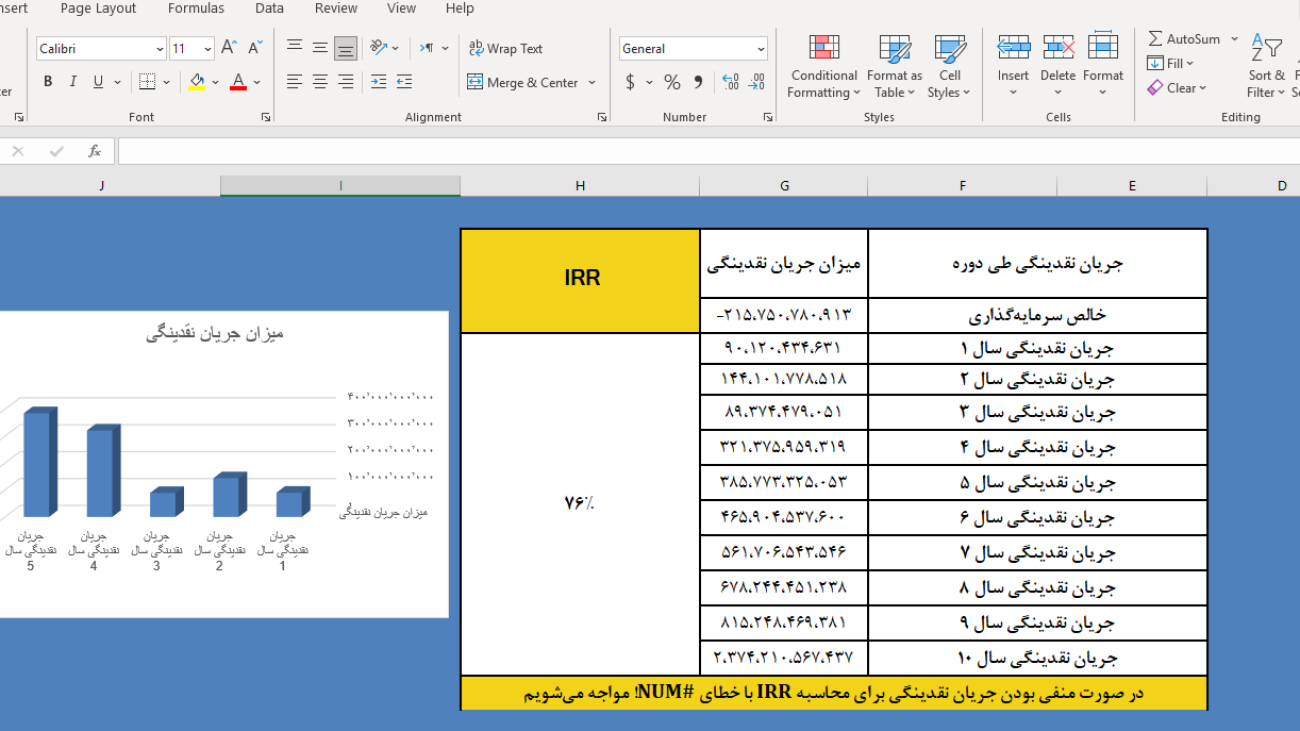Click AutoSum button
The height and width of the screenshot is (731, 1300).
(1184, 39)
